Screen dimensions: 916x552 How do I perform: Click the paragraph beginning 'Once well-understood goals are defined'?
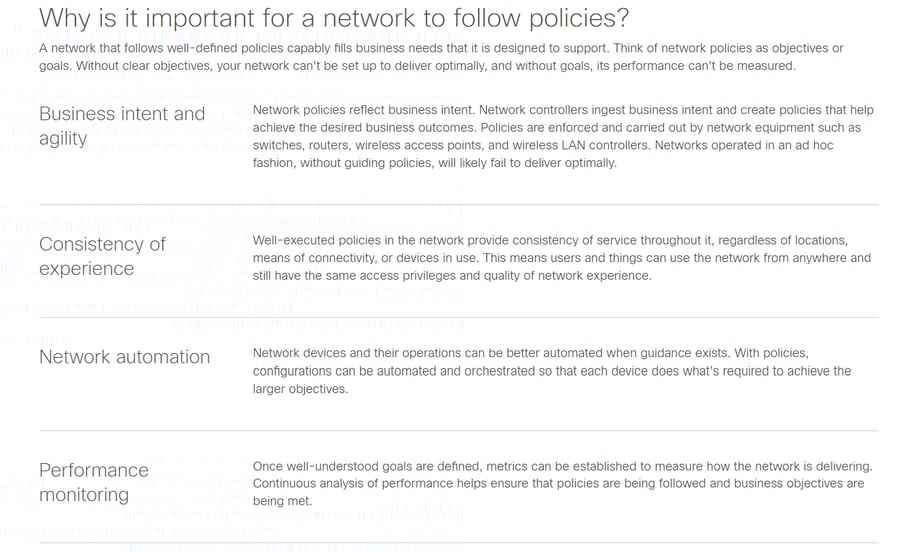(x=562, y=483)
